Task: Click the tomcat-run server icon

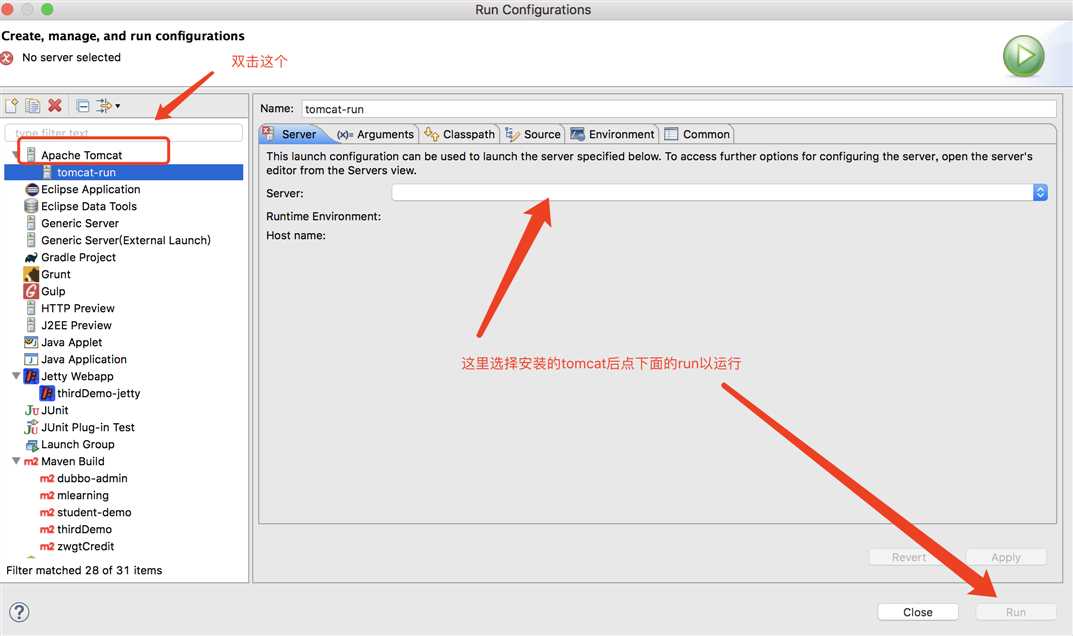Action: (47, 173)
